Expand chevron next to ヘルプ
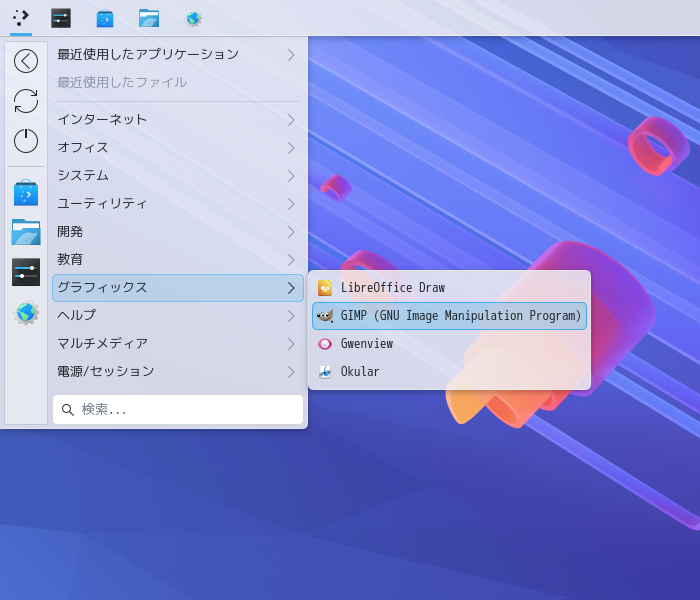Screen dimensions: 700x600 [291, 316]
